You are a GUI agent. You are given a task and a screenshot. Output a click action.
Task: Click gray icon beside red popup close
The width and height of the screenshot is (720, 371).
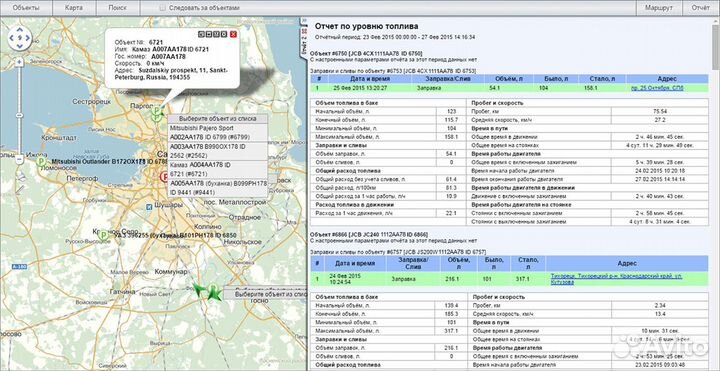224,34
